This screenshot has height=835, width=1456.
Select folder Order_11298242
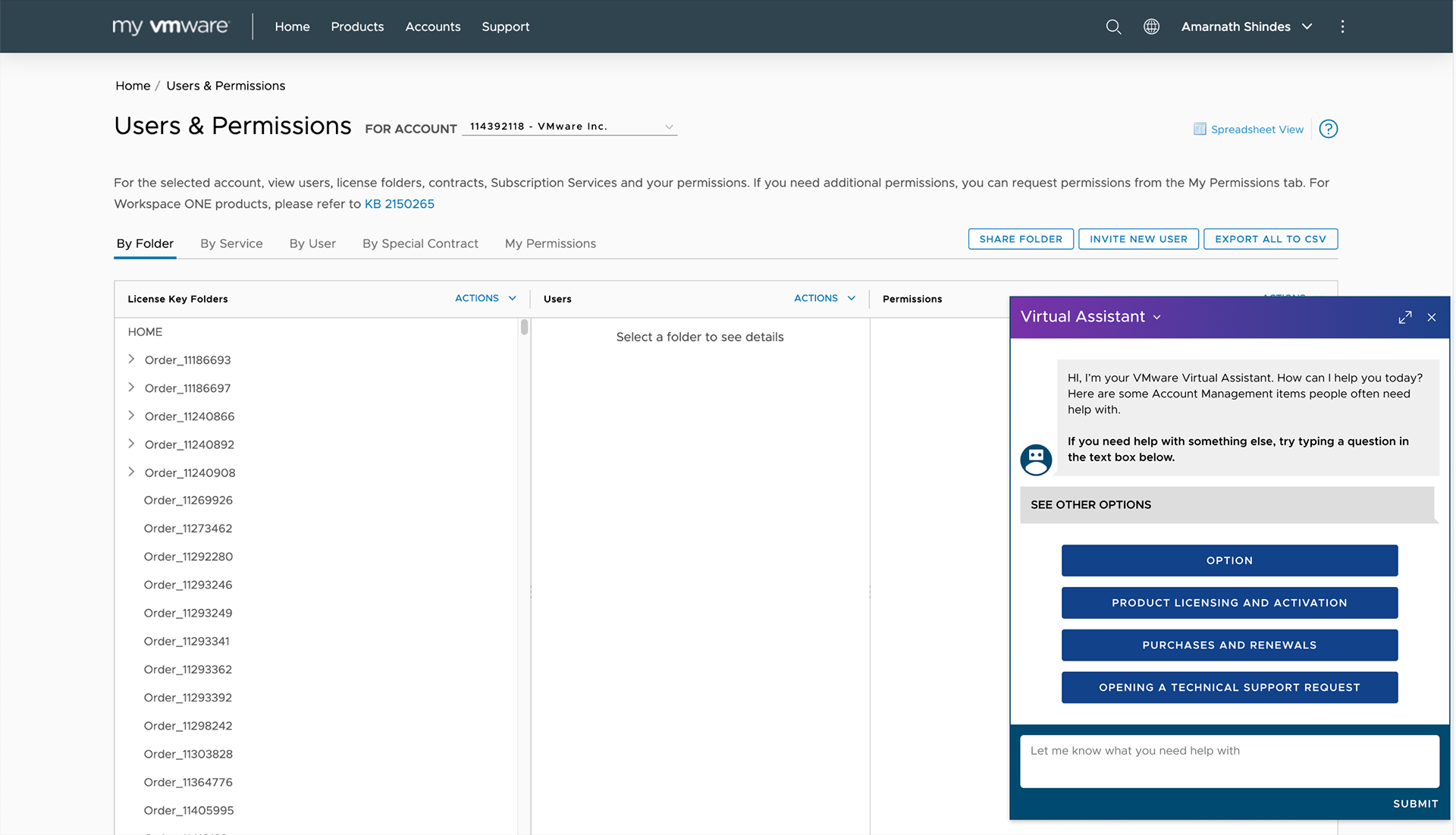coord(188,726)
